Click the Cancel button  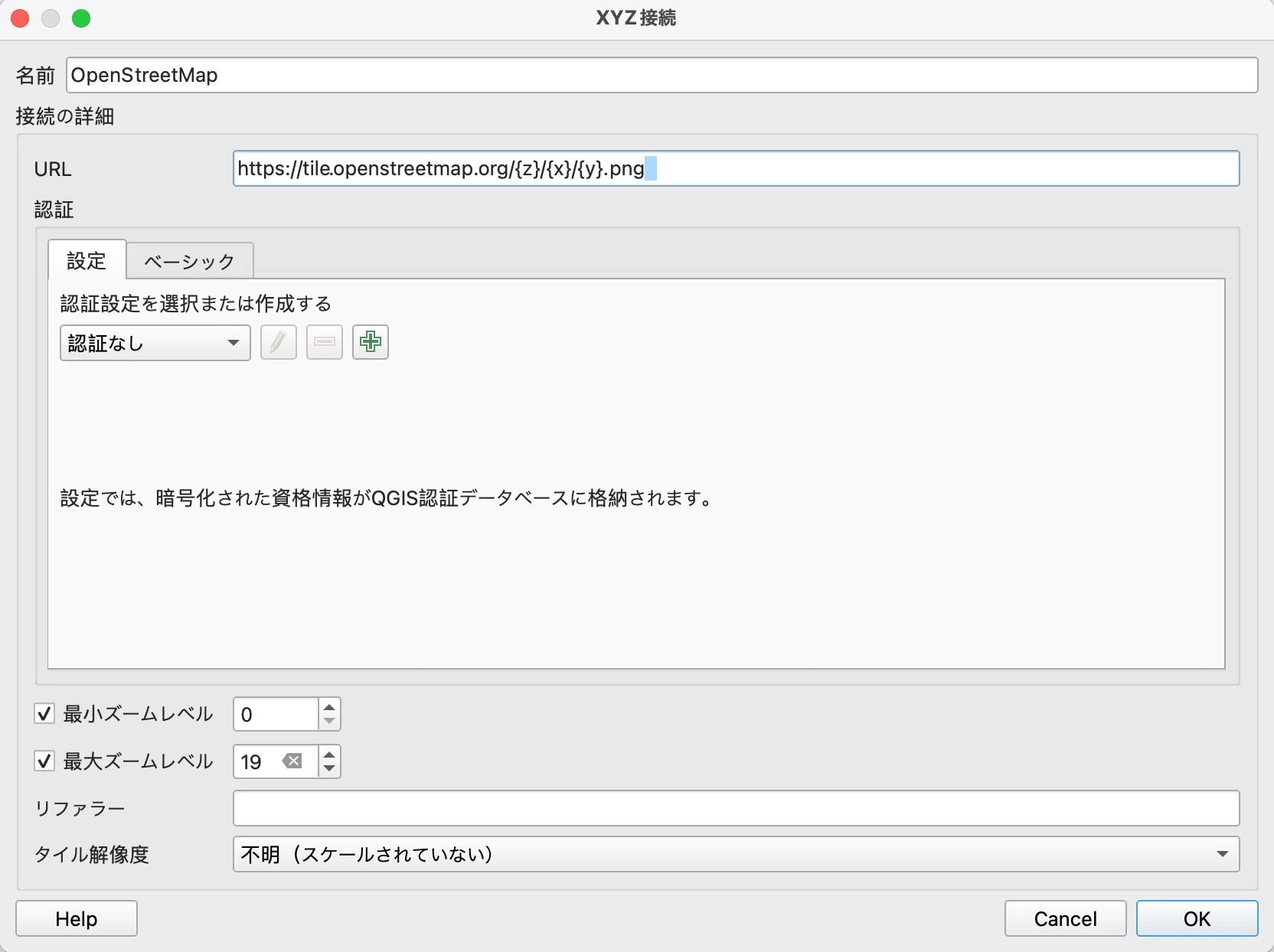click(1065, 918)
